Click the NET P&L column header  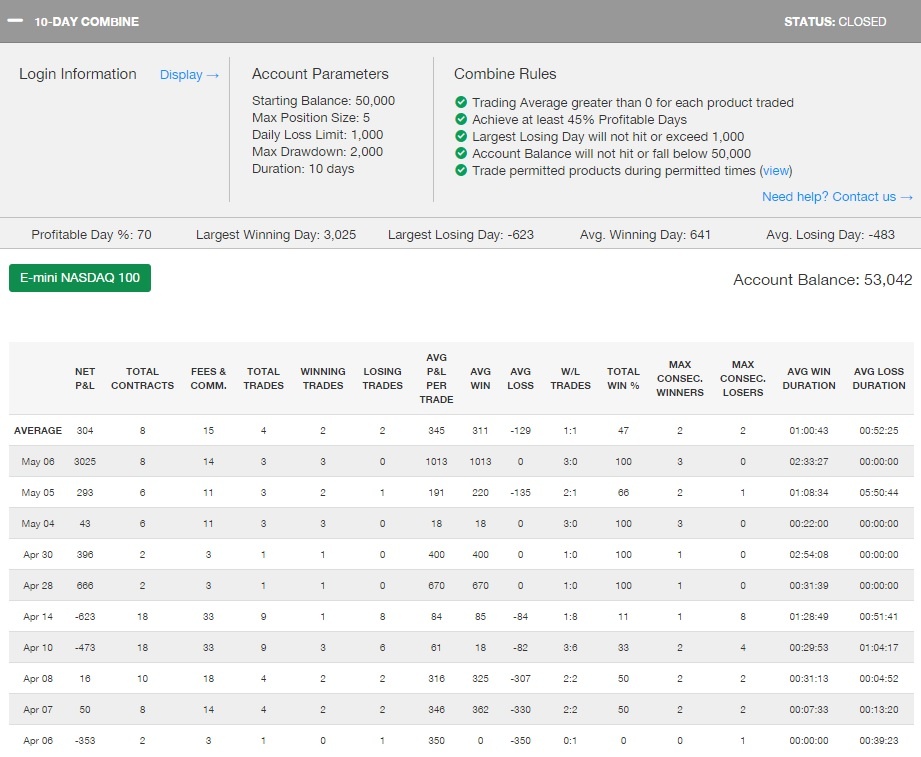click(x=85, y=378)
